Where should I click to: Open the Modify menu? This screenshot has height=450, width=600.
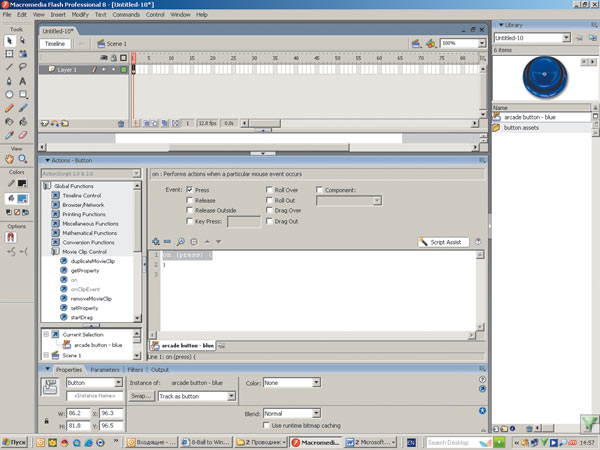coord(80,15)
